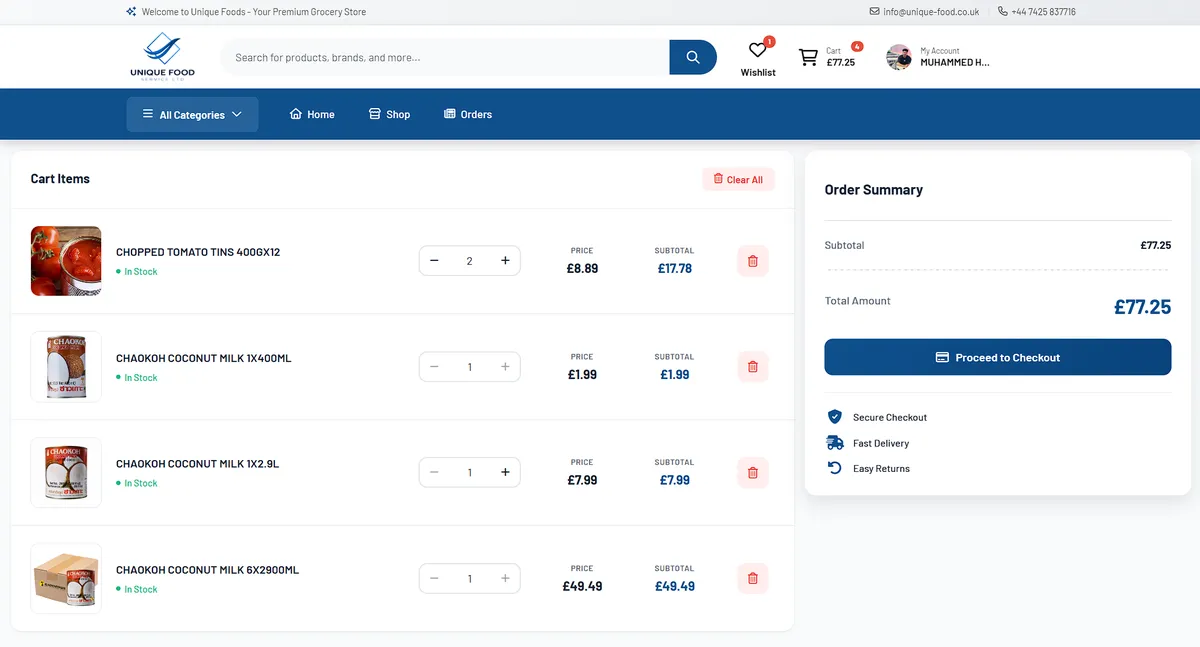Open the Wishlist heart icon

pyautogui.click(x=758, y=50)
